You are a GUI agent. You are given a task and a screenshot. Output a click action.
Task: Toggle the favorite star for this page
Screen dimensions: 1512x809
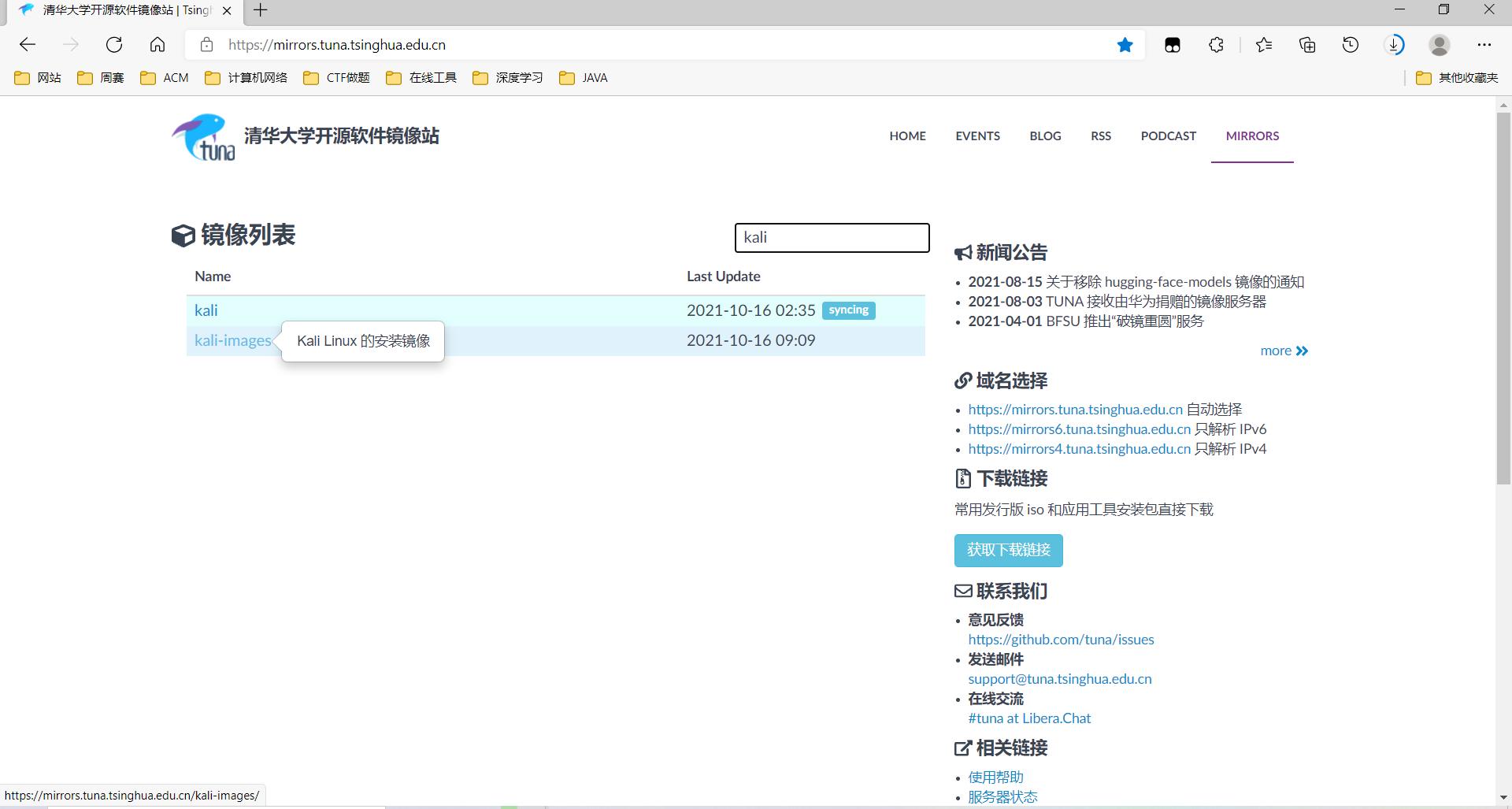tap(1125, 45)
